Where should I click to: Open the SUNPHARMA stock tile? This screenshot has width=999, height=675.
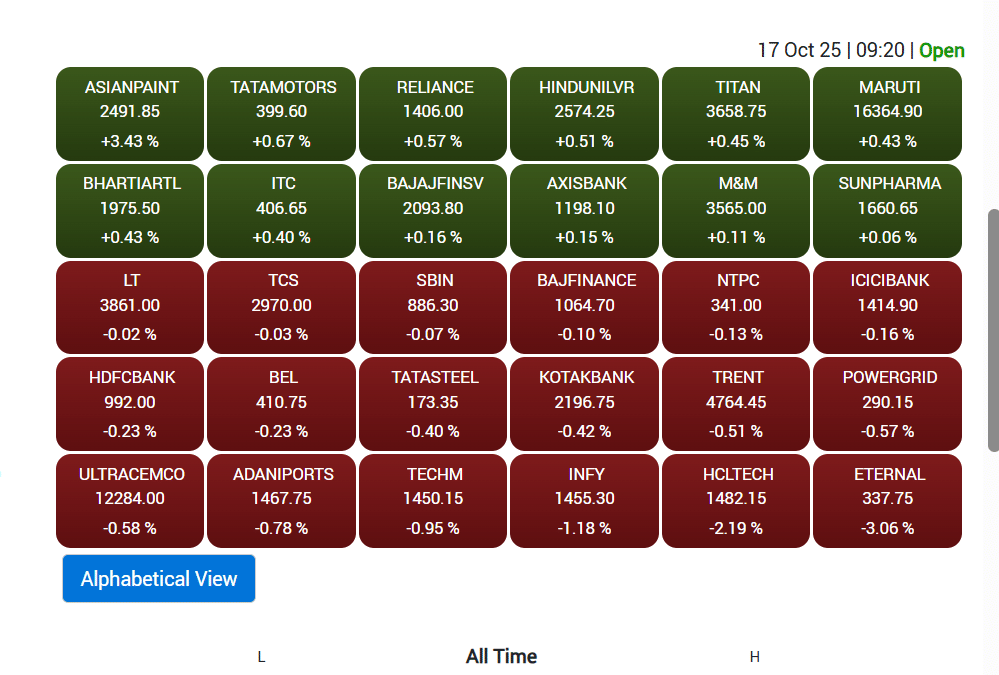pos(887,210)
